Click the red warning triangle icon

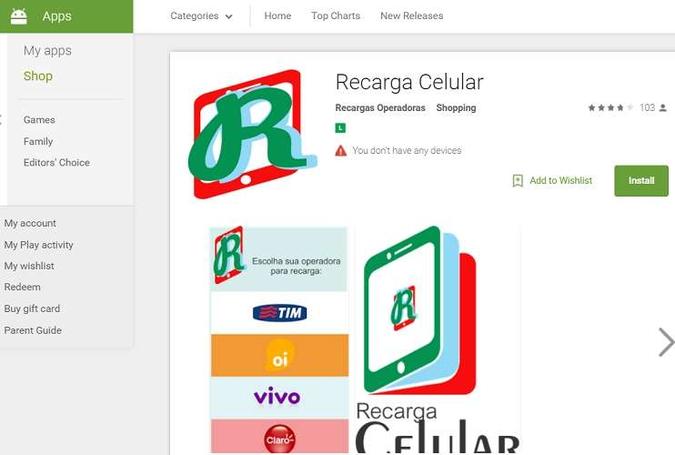click(341, 151)
